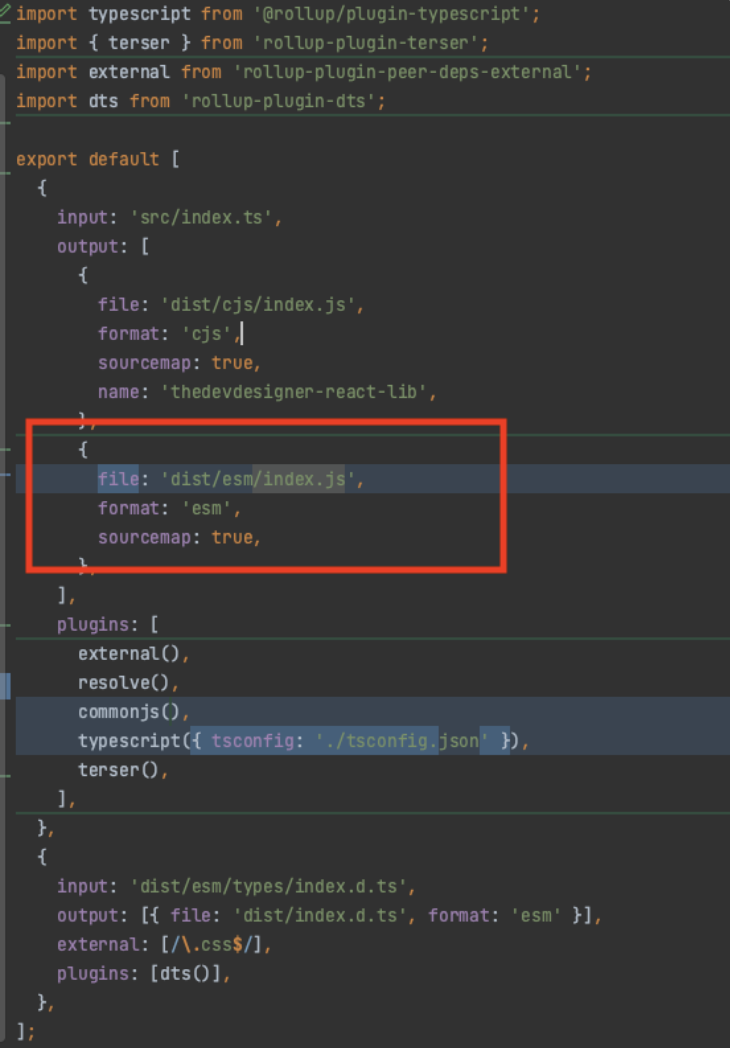Click the 'dist/esm/index.js' file path
The image size is (730, 1048).
coord(258,479)
